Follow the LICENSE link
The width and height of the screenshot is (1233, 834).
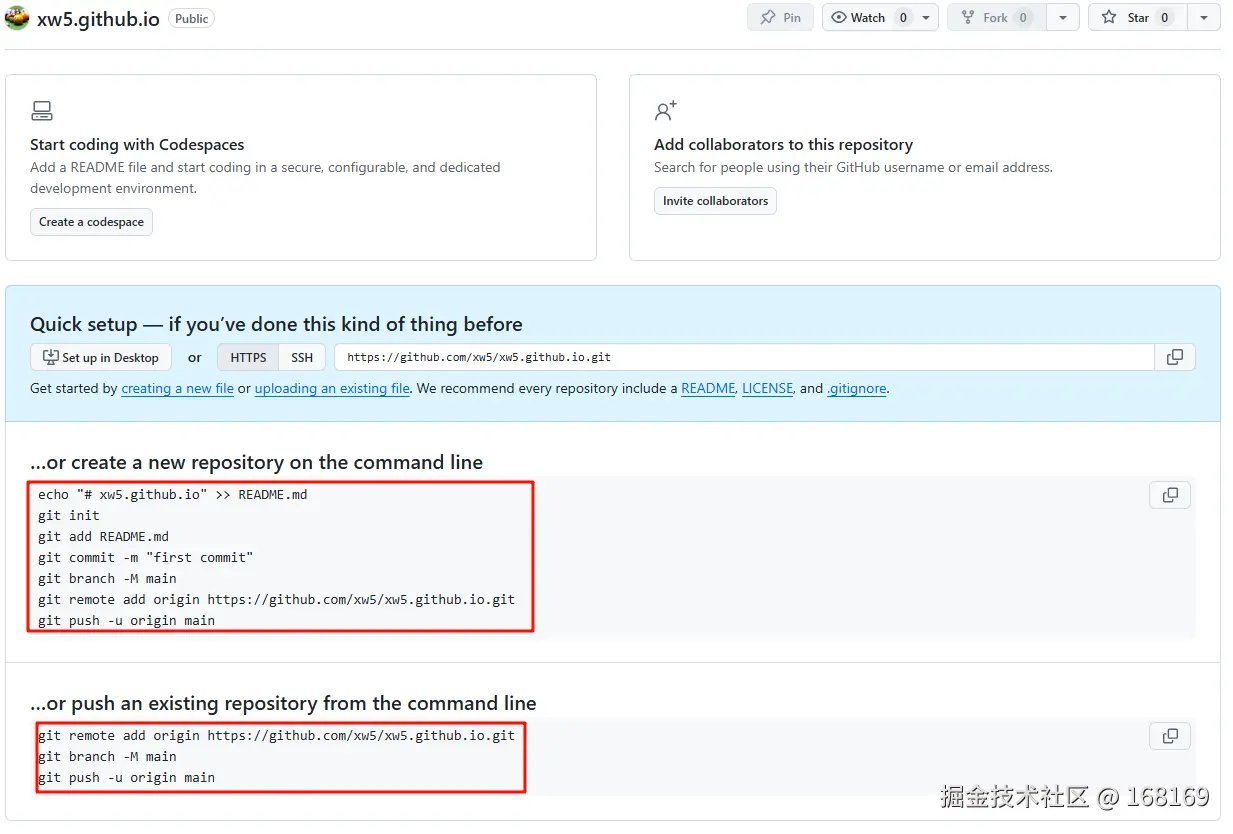767,389
